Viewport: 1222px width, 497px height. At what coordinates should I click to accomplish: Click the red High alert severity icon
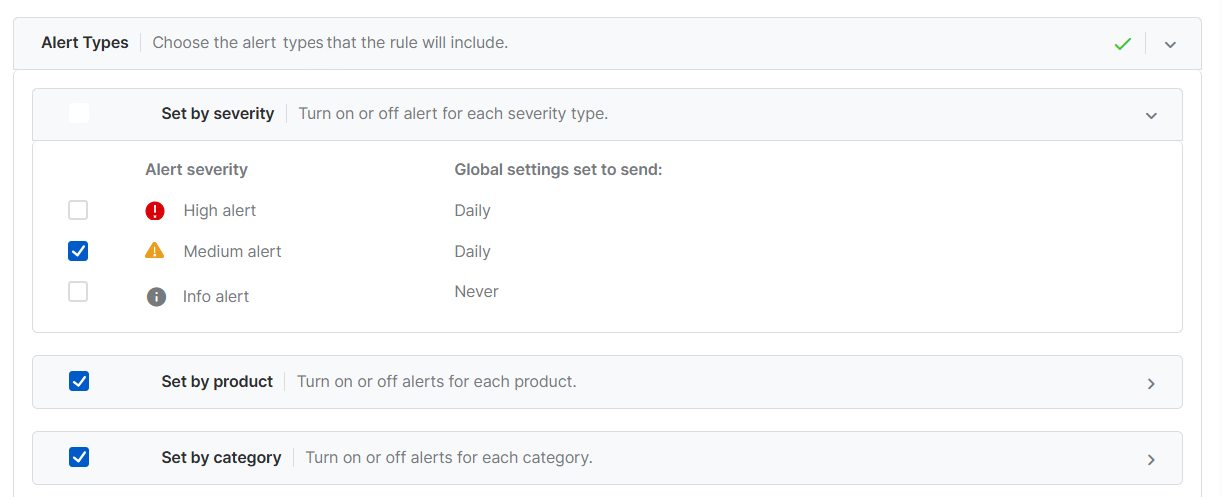(155, 211)
